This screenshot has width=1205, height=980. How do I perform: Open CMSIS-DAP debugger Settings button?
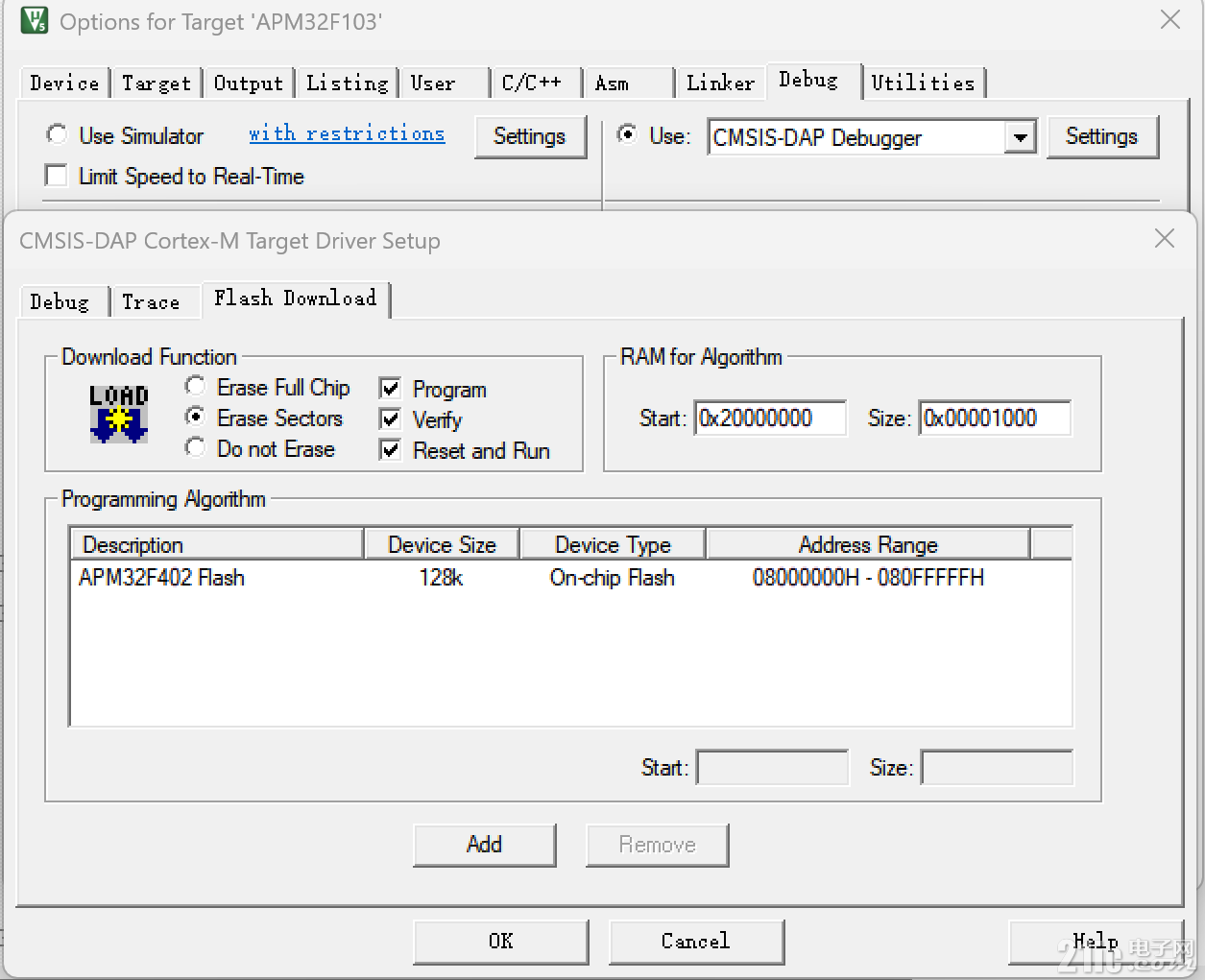[x=1101, y=136]
